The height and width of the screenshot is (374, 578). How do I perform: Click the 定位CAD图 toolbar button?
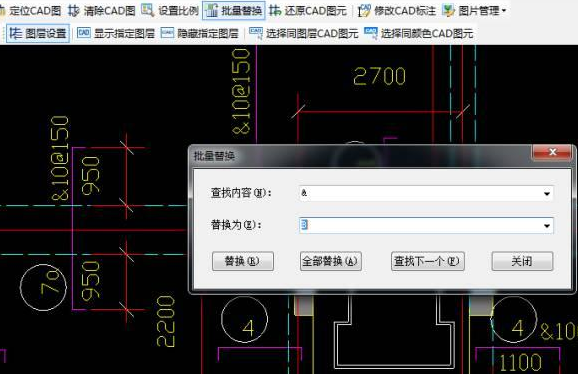(31, 10)
